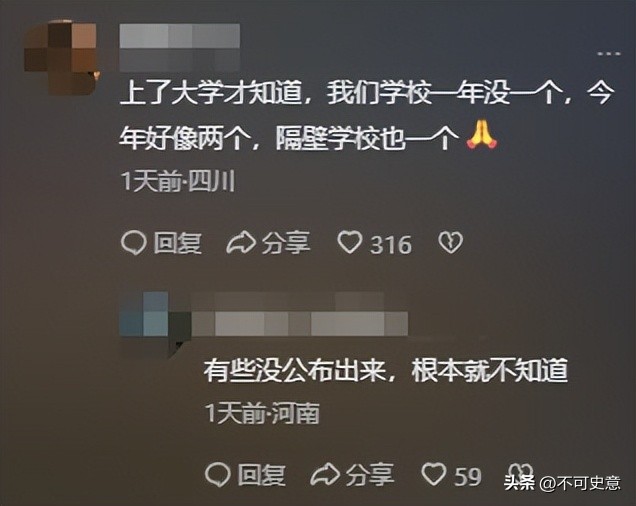The width and height of the screenshot is (636, 506).
Task: Click the 59 like count
Action: tap(468, 476)
